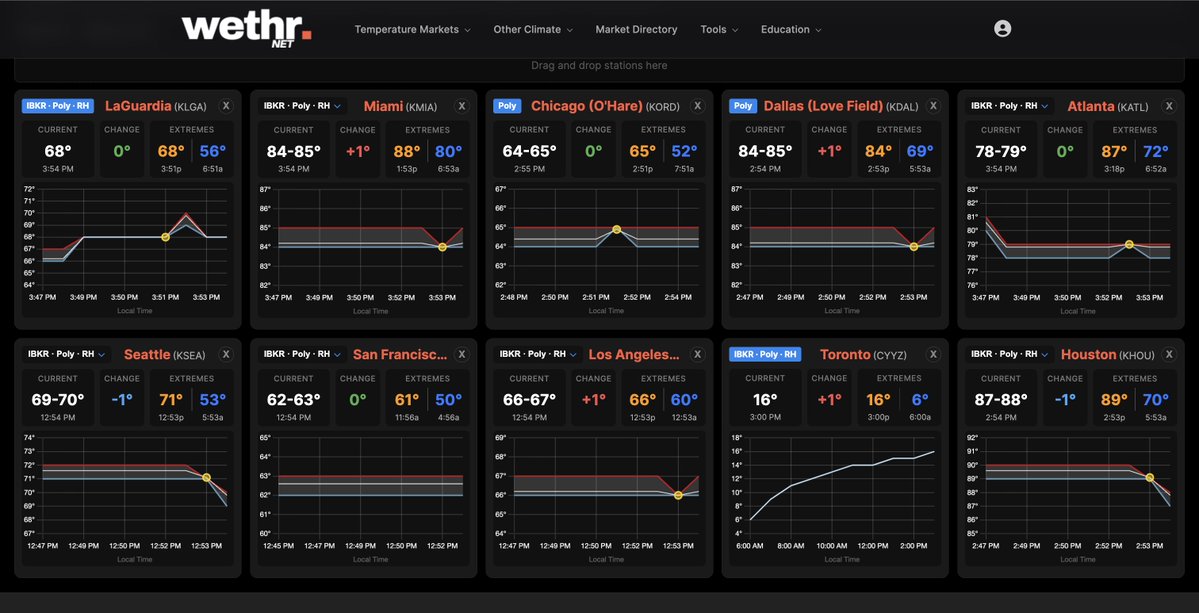Click the yellow marker on LaGuardia chart
1199x613 pixels.
pyautogui.click(x=165, y=237)
